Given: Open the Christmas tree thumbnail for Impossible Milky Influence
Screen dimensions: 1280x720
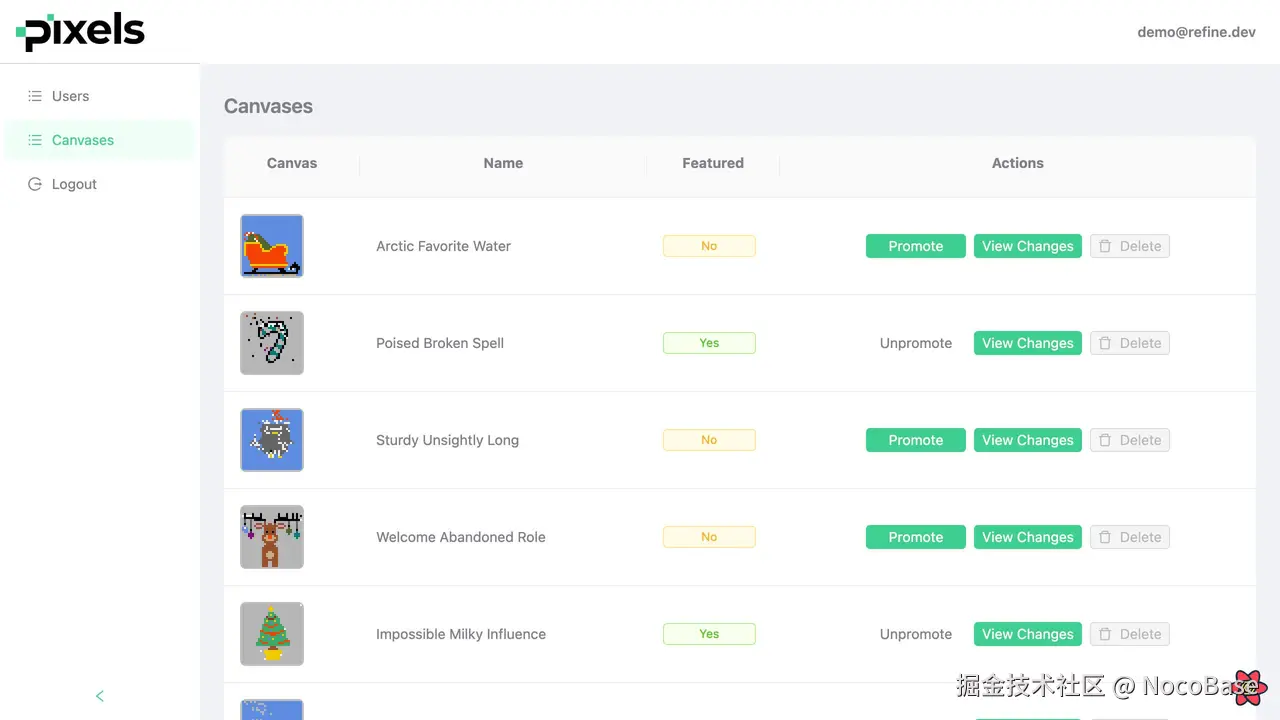Looking at the screenshot, I should (x=272, y=634).
